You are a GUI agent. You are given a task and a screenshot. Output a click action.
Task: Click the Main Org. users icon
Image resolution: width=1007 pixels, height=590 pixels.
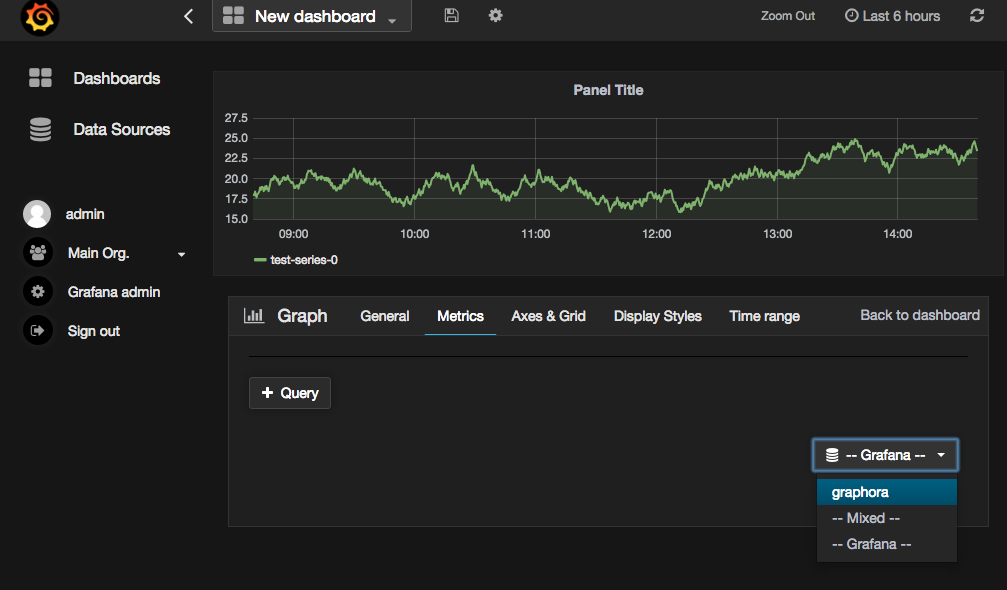pos(38,252)
